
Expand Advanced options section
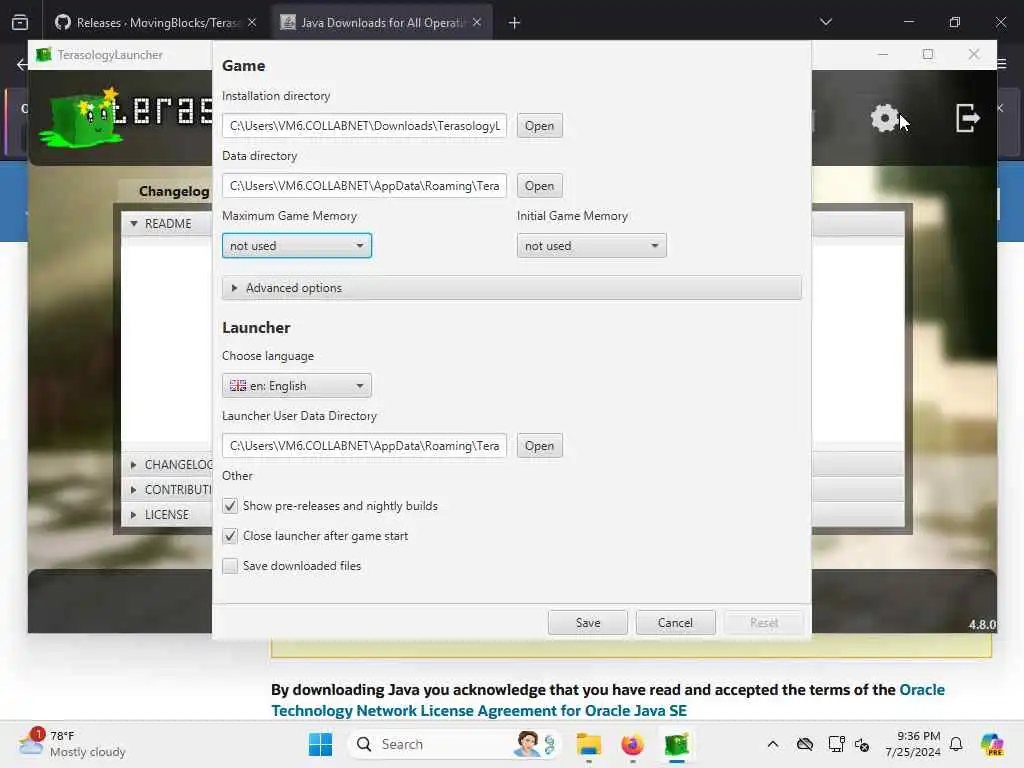click(512, 288)
